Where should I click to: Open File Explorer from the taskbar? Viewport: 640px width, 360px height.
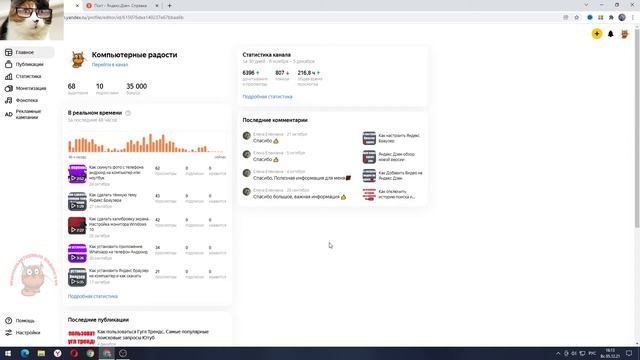[41, 353]
